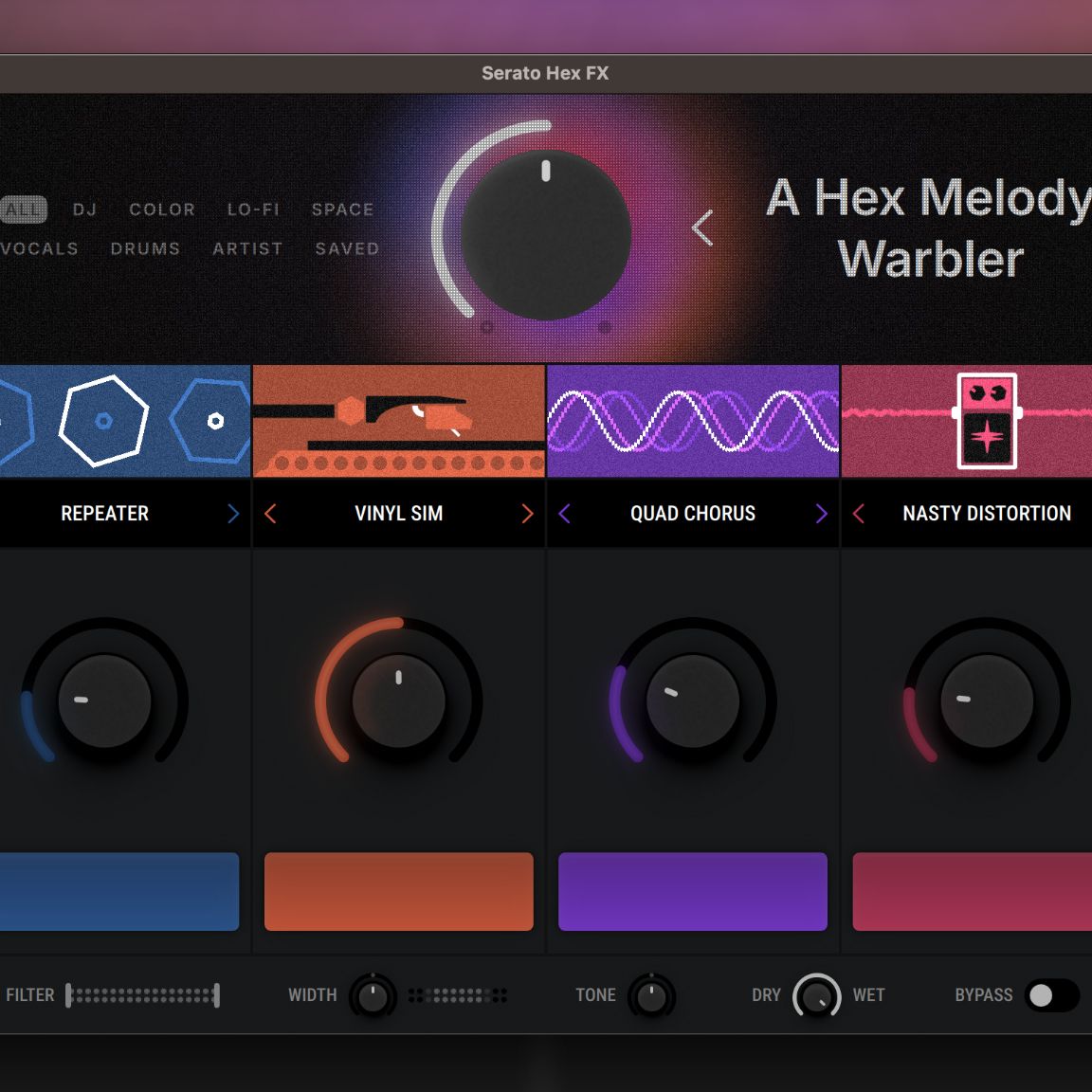The height and width of the screenshot is (1092, 1092).
Task: Click the dotted stereo width meter
Action: (x=458, y=995)
